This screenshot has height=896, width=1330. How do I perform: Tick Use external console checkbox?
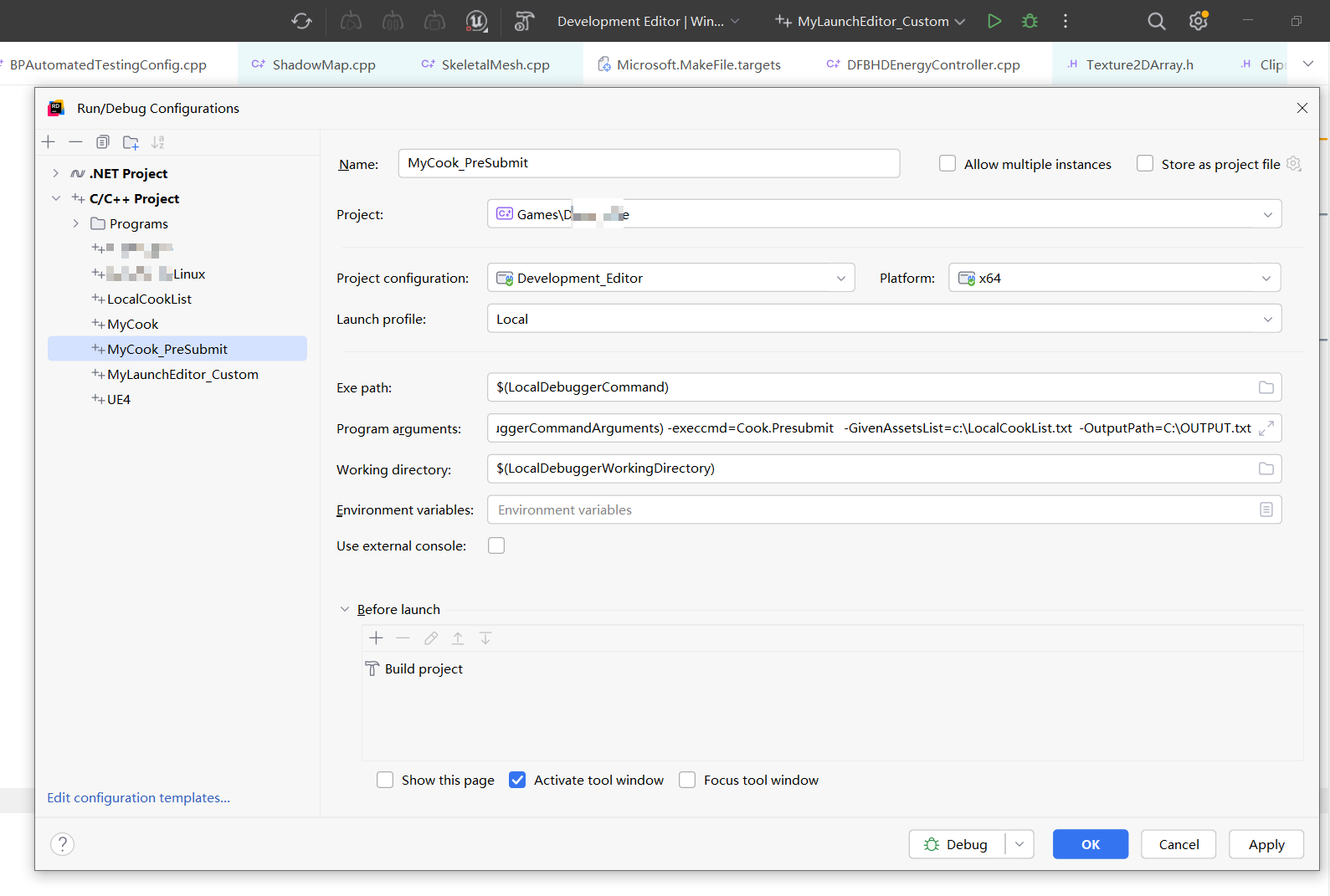[x=496, y=545]
